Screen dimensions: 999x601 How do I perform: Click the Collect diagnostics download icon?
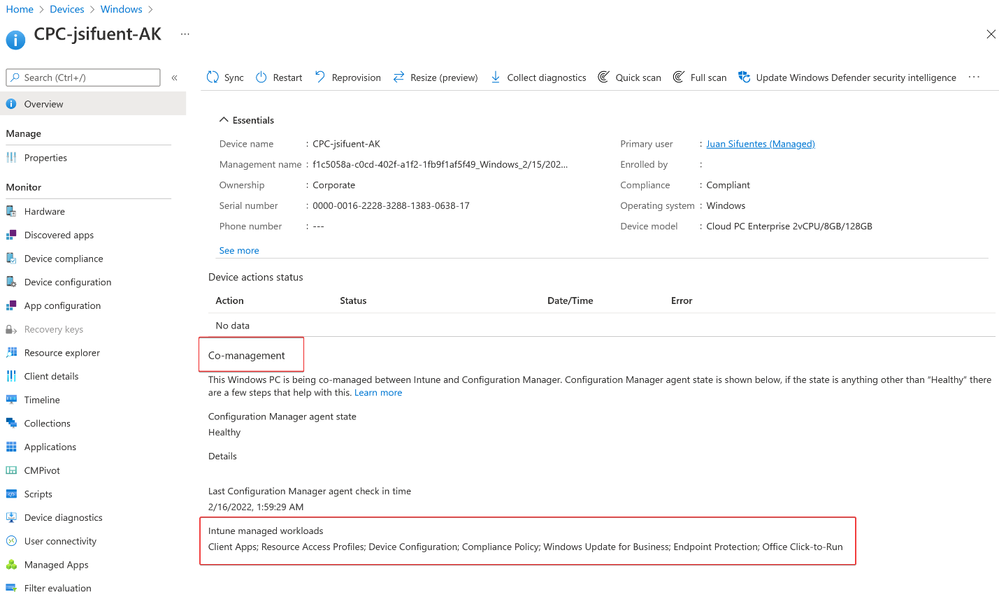[x=495, y=77]
